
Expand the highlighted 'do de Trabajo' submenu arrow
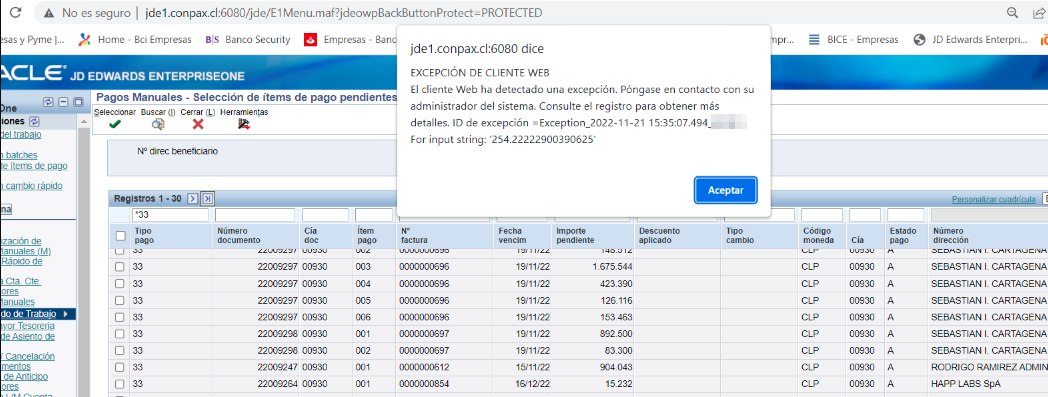(x=66, y=314)
